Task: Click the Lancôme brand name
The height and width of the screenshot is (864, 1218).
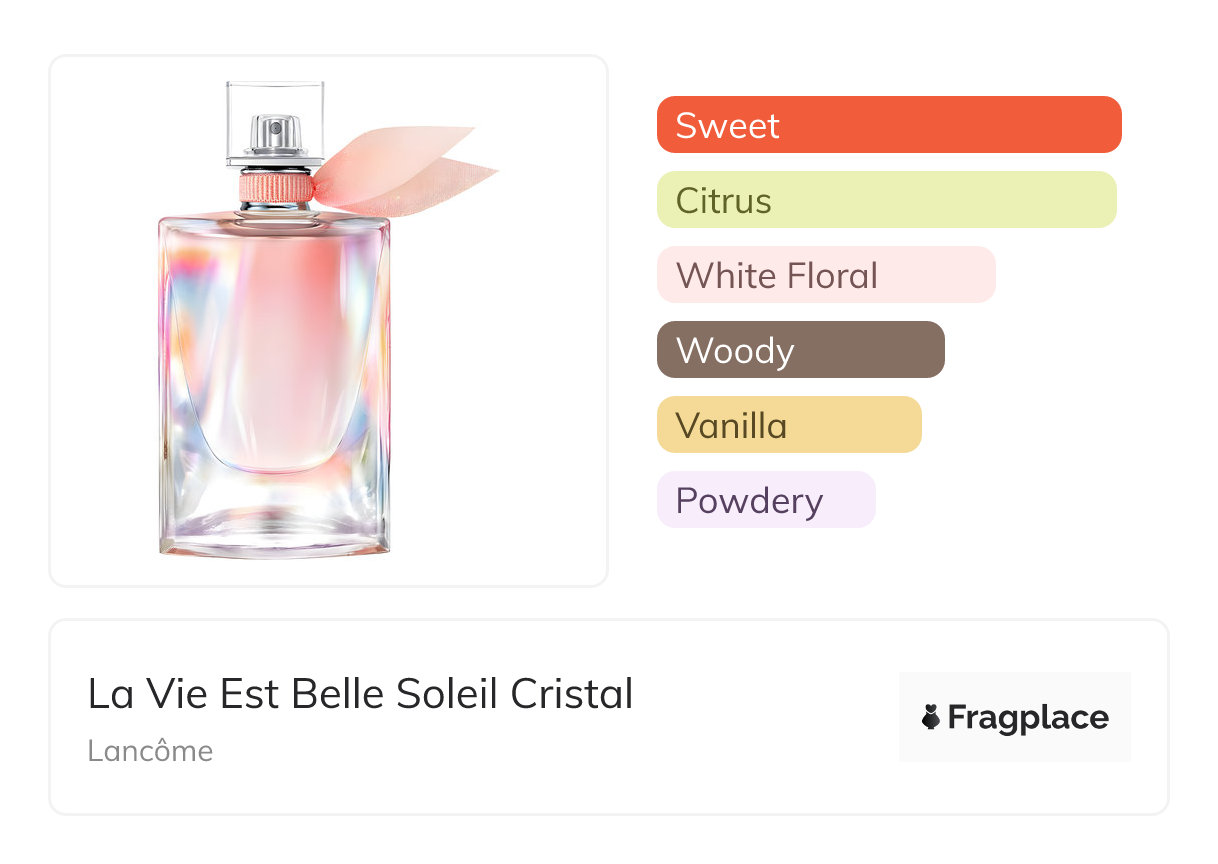Action: 150,751
